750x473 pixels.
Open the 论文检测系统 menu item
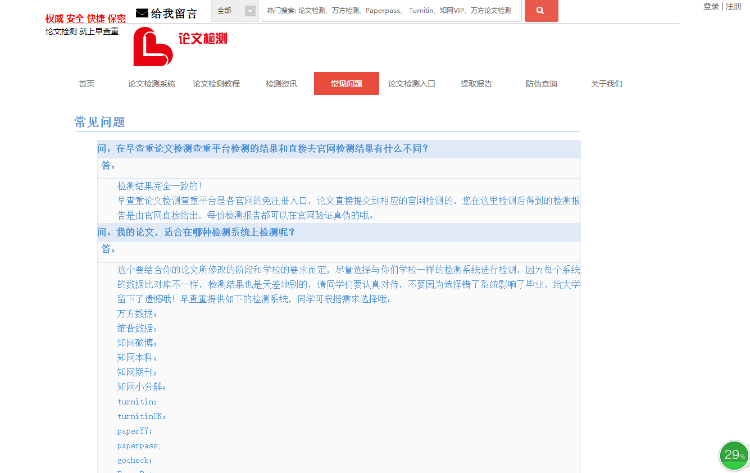[x=152, y=84]
